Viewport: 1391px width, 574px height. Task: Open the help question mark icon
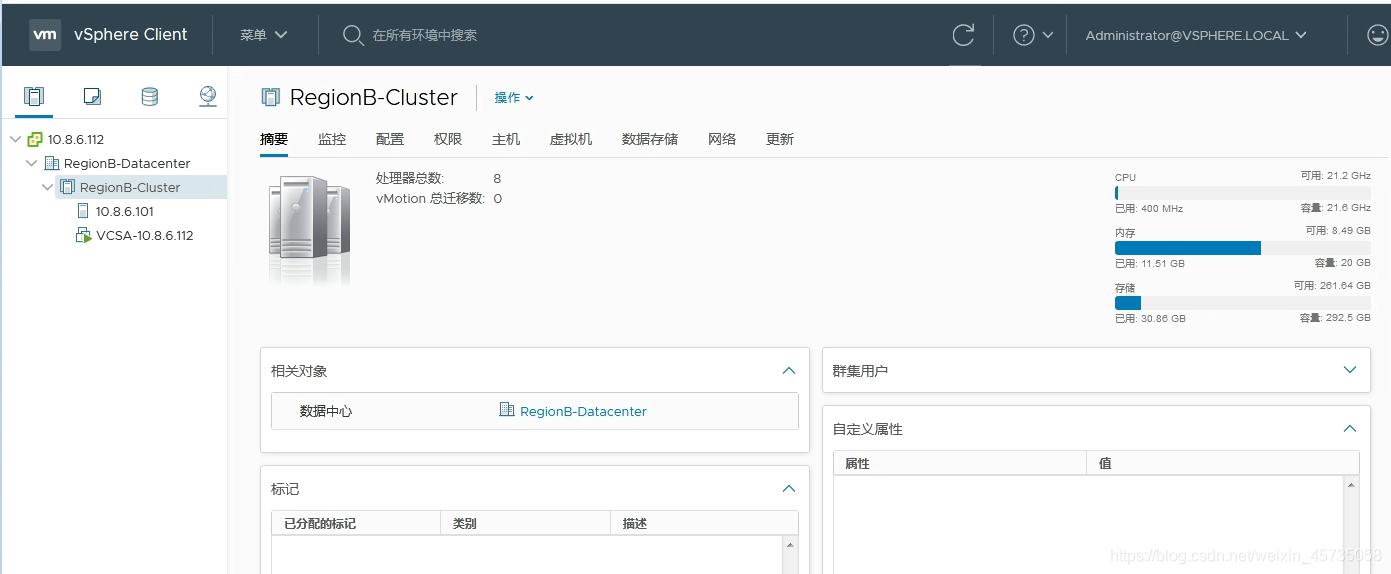[1023, 35]
